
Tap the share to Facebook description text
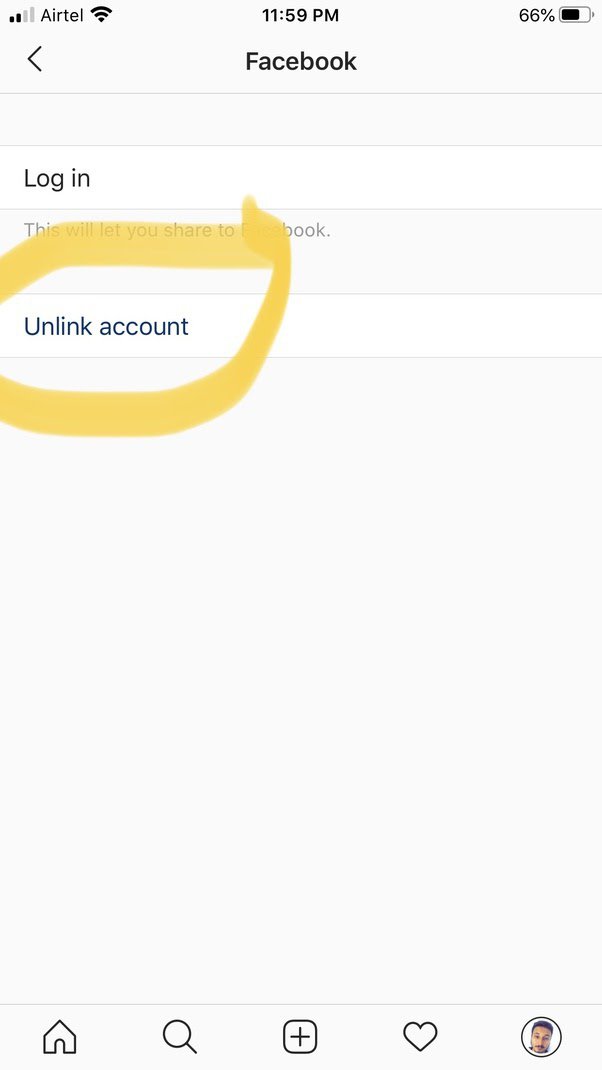click(x=177, y=230)
